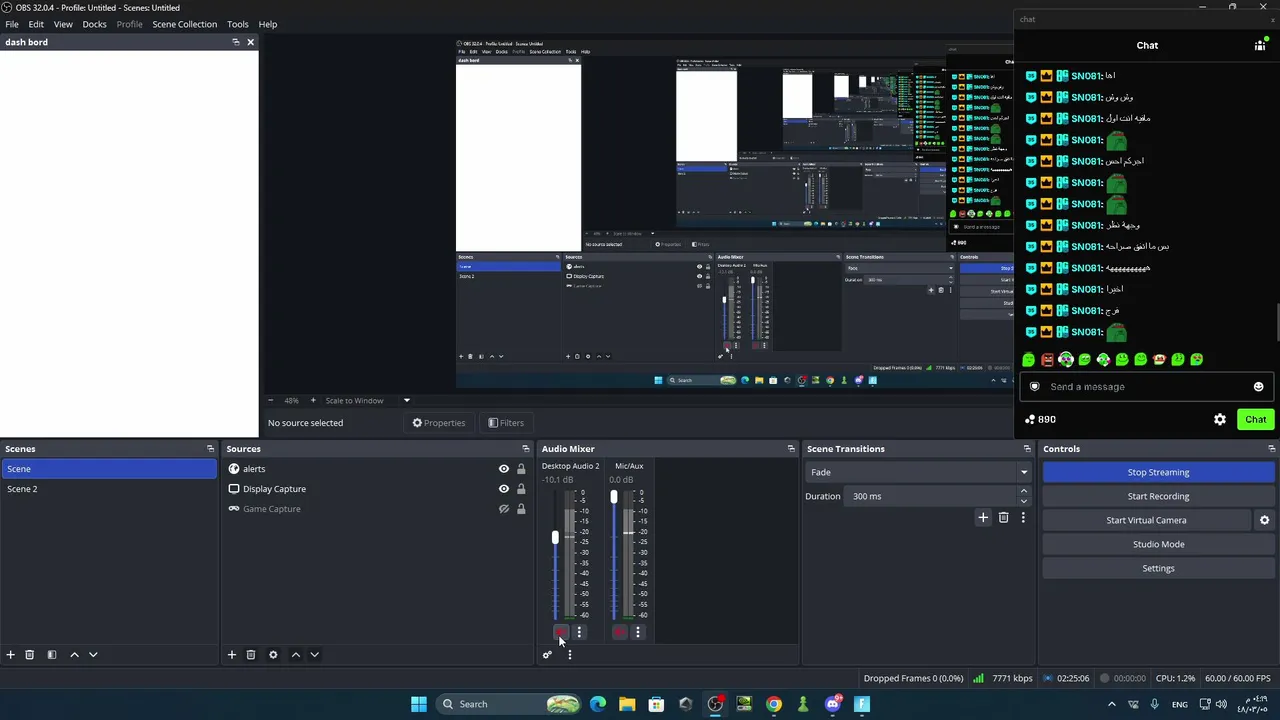Pop out the Sources dock

(x=526, y=449)
